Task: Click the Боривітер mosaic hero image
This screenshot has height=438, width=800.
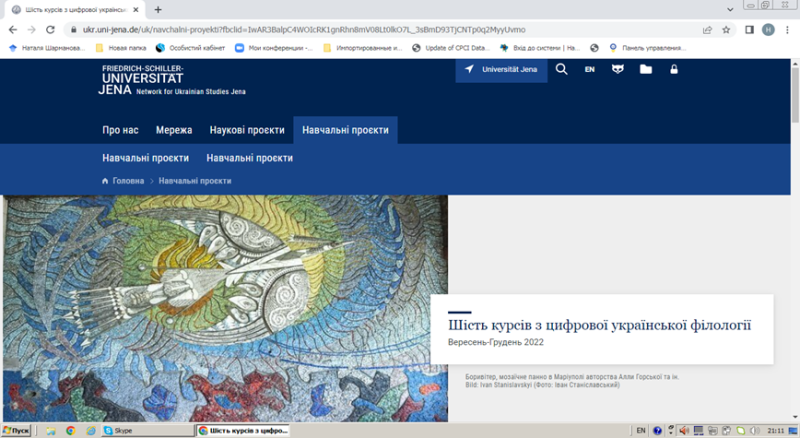Action: tap(225, 308)
